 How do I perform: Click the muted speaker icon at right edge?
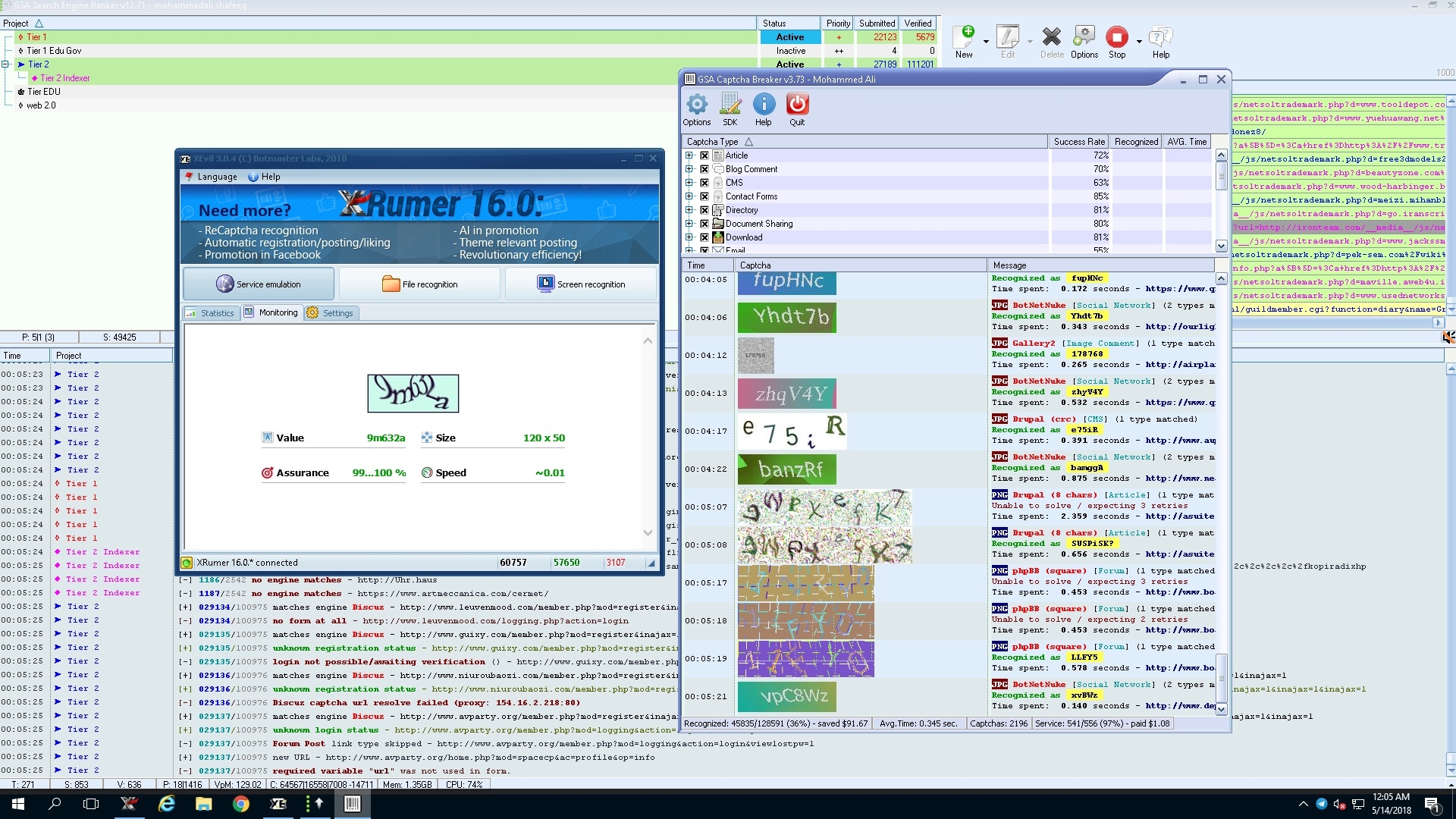[x=1448, y=337]
